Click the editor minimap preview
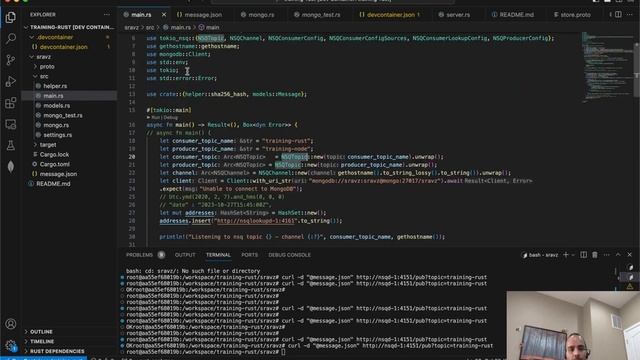 [608, 67]
